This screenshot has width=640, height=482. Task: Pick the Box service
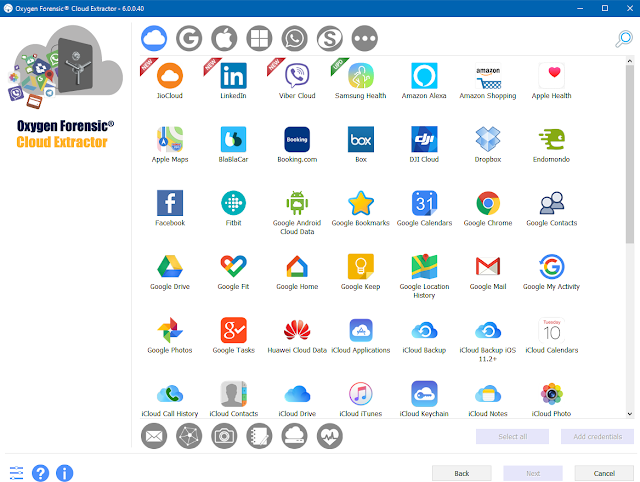tap(361, 144)
